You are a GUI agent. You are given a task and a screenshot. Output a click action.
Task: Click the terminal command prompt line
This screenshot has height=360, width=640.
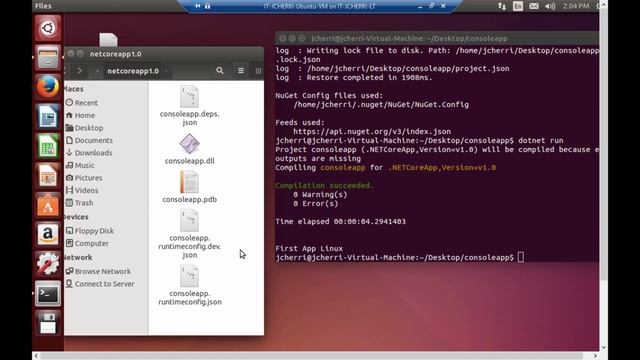pyautogui.click(x=399, y=258)
